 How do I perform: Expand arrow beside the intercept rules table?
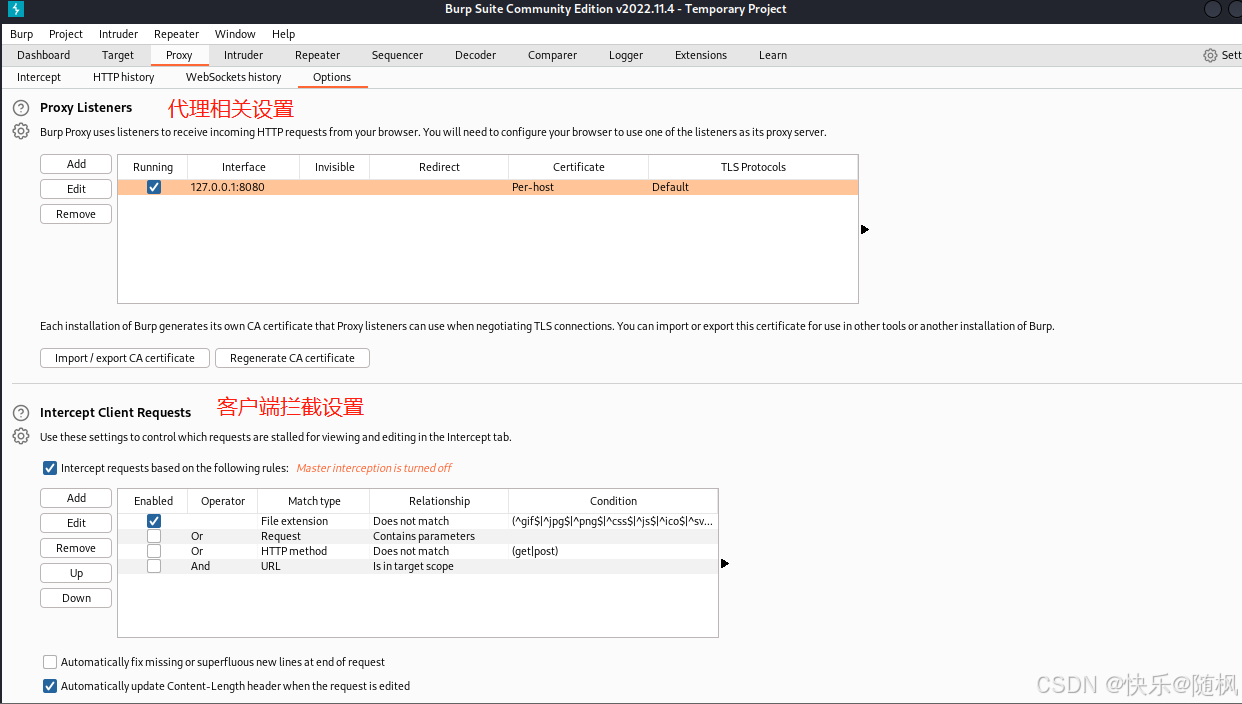(725, 563)
